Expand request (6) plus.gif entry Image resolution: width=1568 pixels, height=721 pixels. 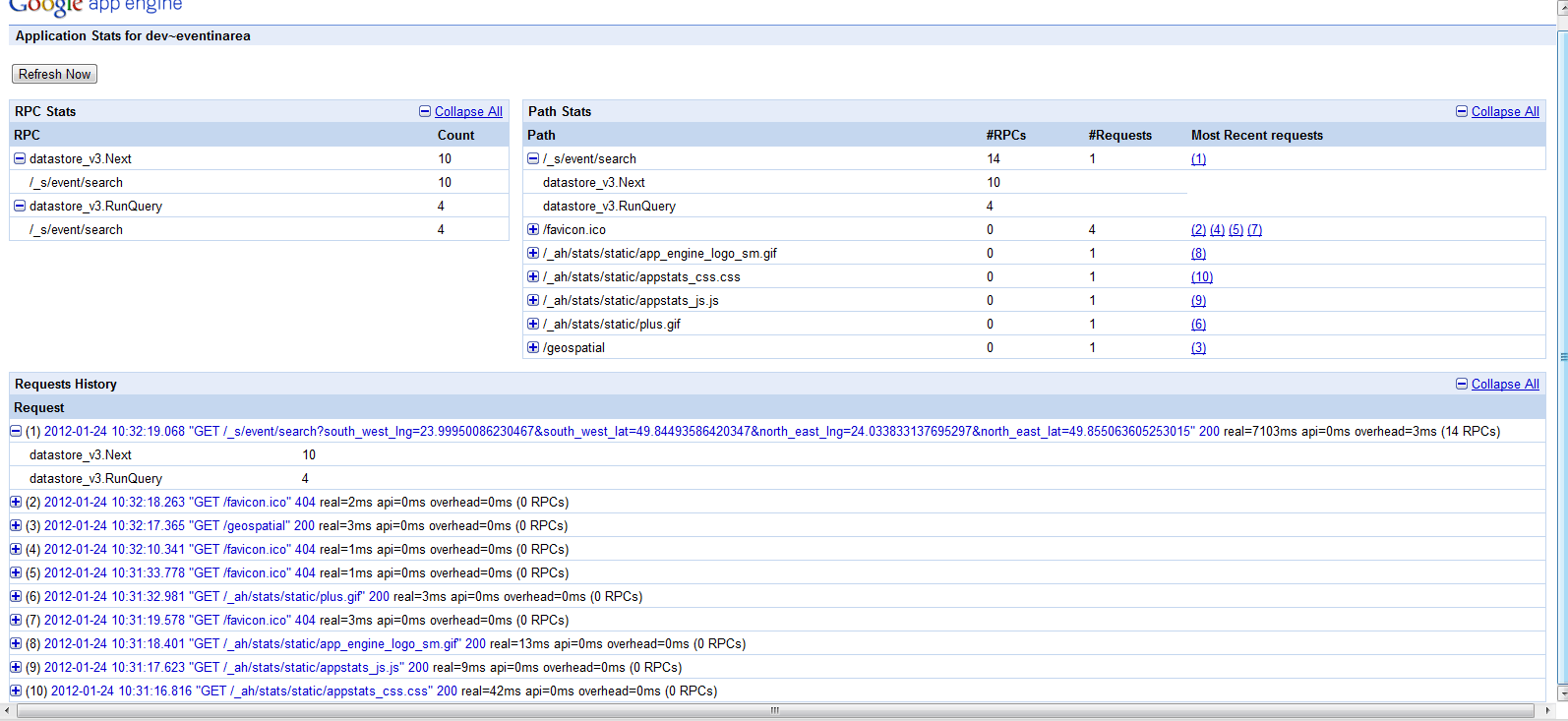tap(16, 596)
